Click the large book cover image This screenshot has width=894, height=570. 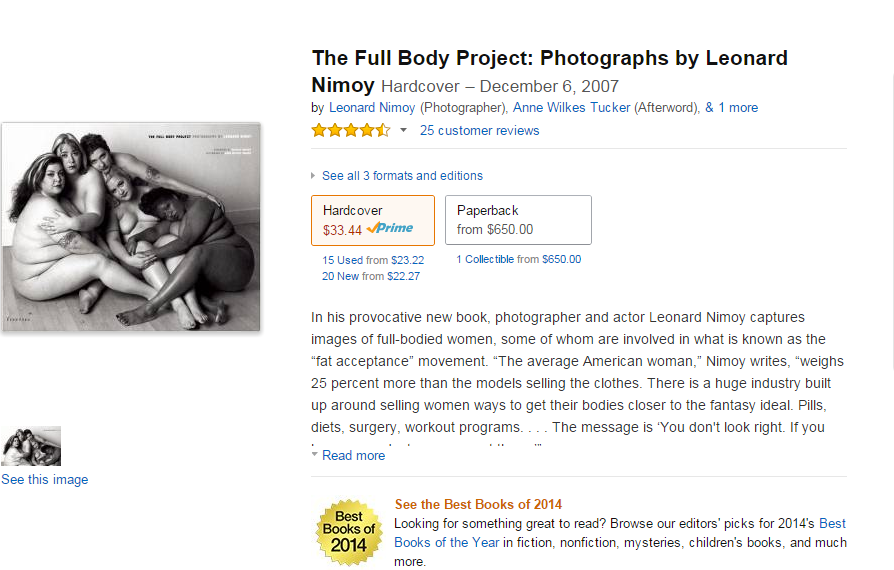coord(131,226)
